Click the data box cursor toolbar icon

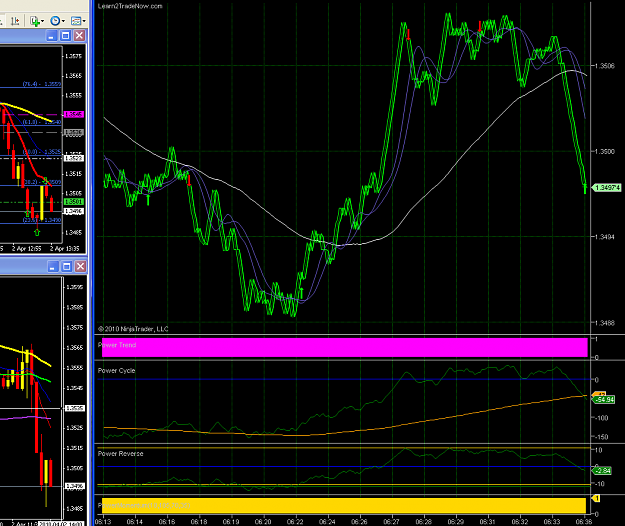pyautogui.click(x=15, y=21)
